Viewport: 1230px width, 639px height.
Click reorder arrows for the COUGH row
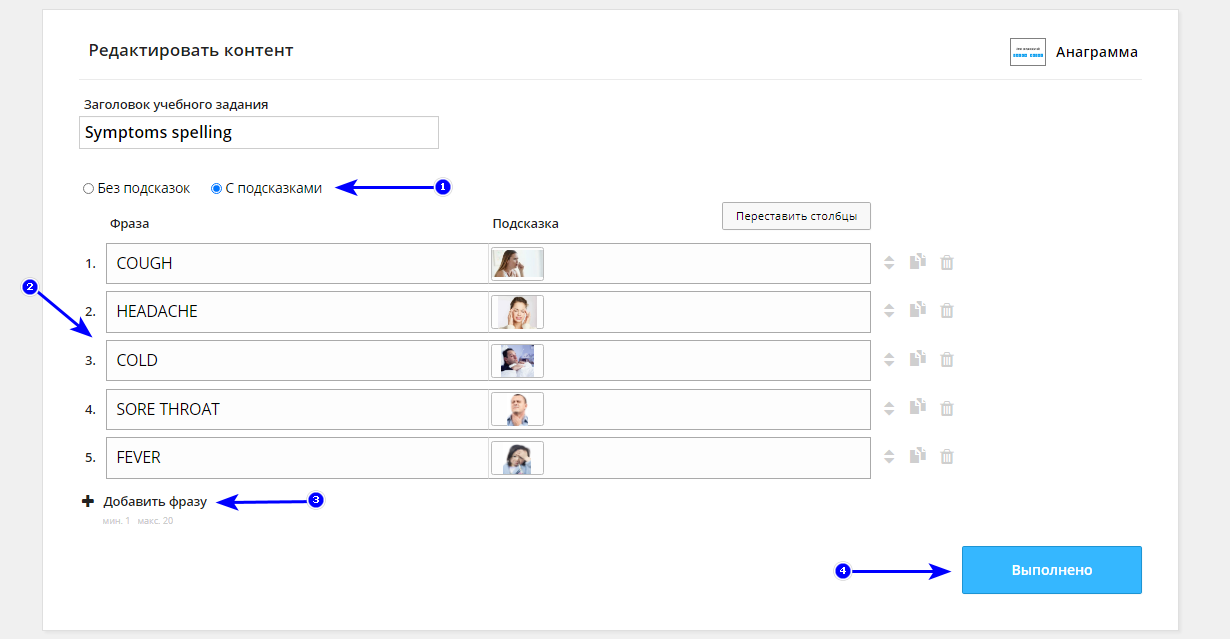click(889, 263)
